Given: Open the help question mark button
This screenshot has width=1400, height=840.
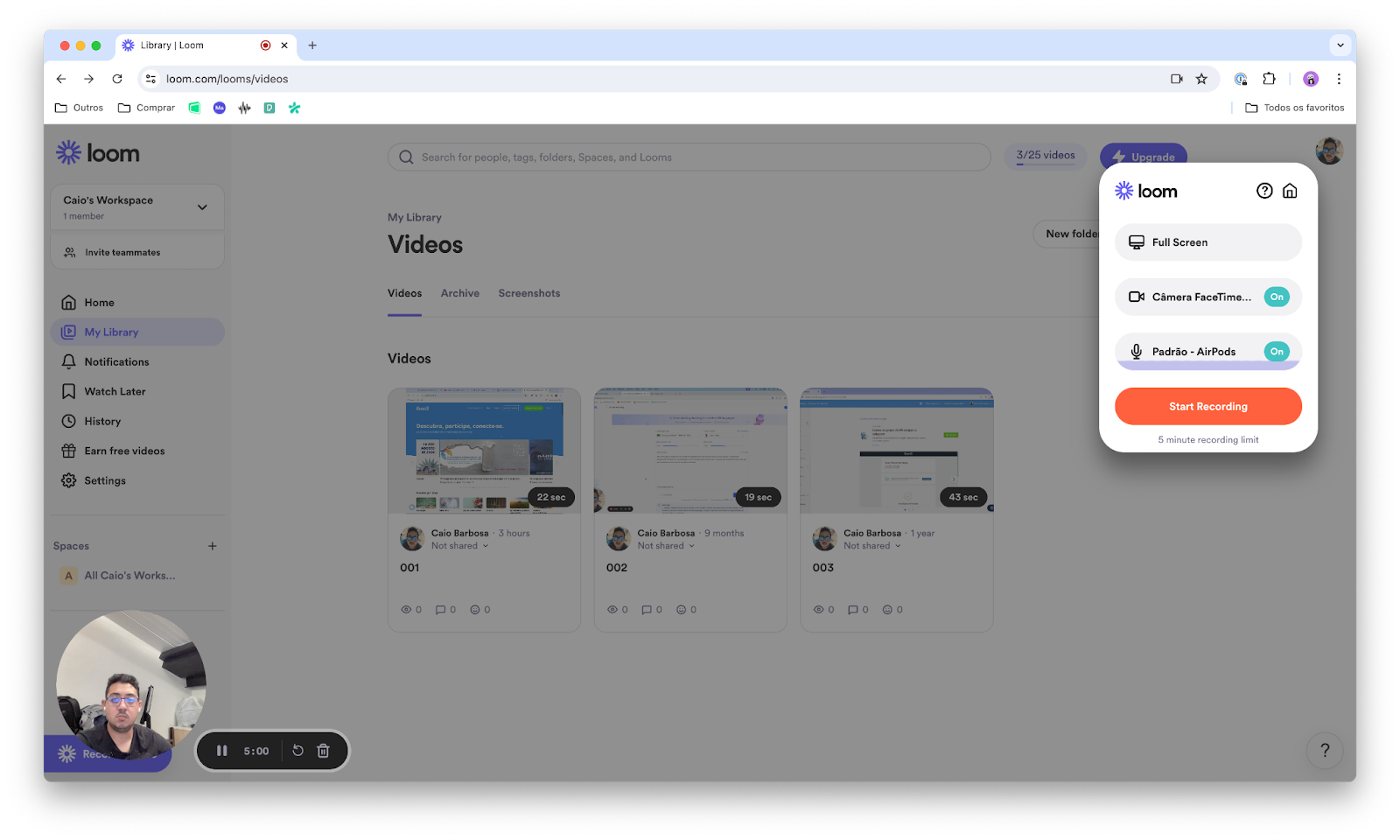Looking at the screenshot, I should coord(1325,751).
